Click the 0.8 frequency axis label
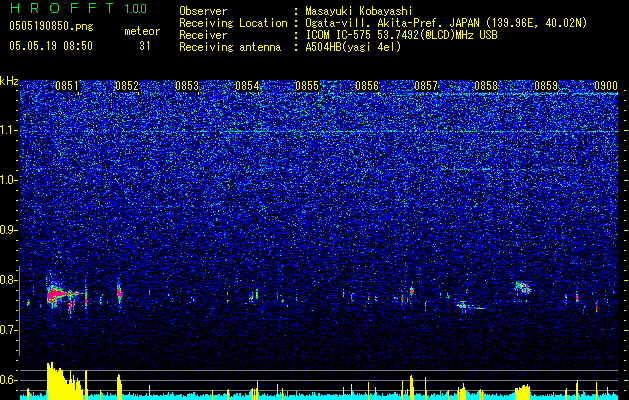 [9, 280]
